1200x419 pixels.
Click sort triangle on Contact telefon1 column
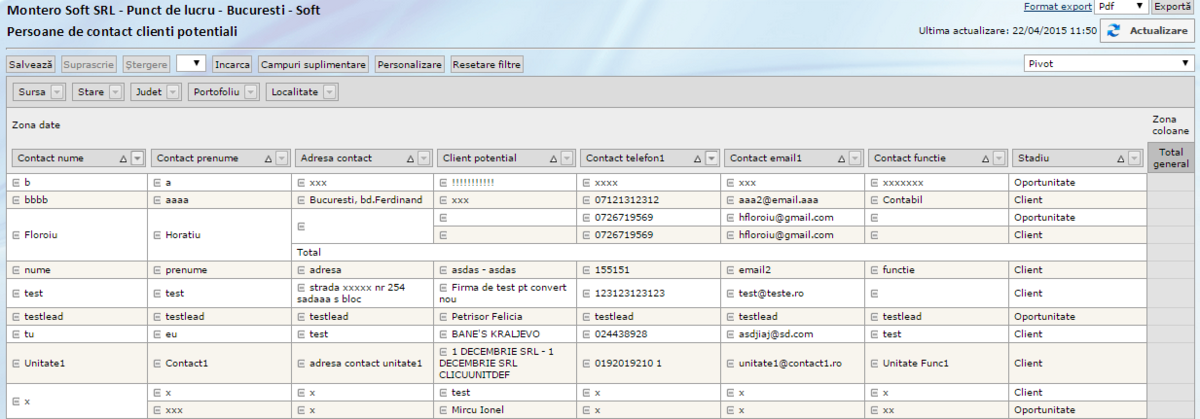(x=696, y=158)
